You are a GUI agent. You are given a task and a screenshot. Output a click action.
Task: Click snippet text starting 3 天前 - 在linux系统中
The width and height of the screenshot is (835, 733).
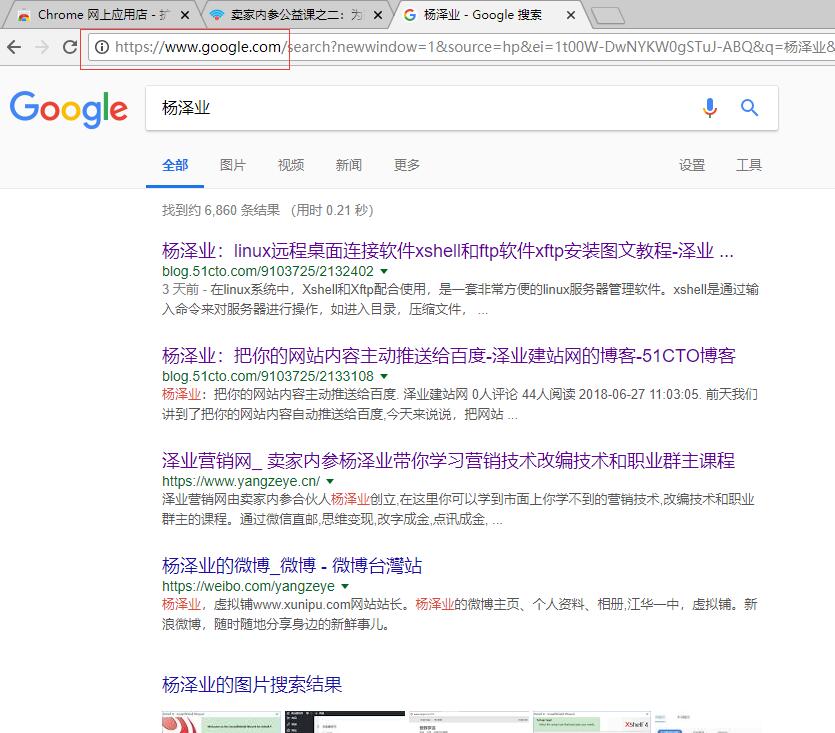coord(461,299)
